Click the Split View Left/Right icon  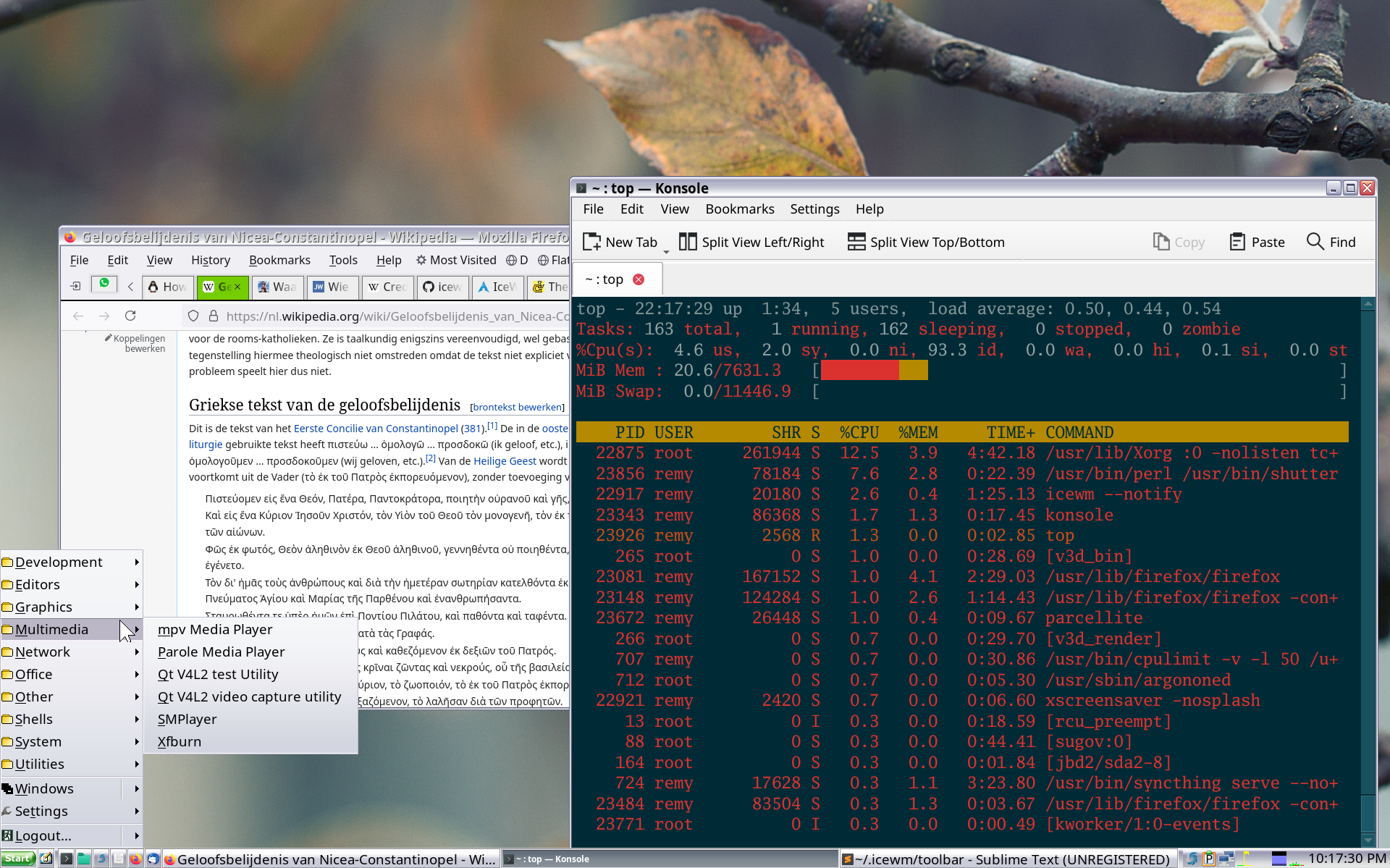(x=686, y=242)
